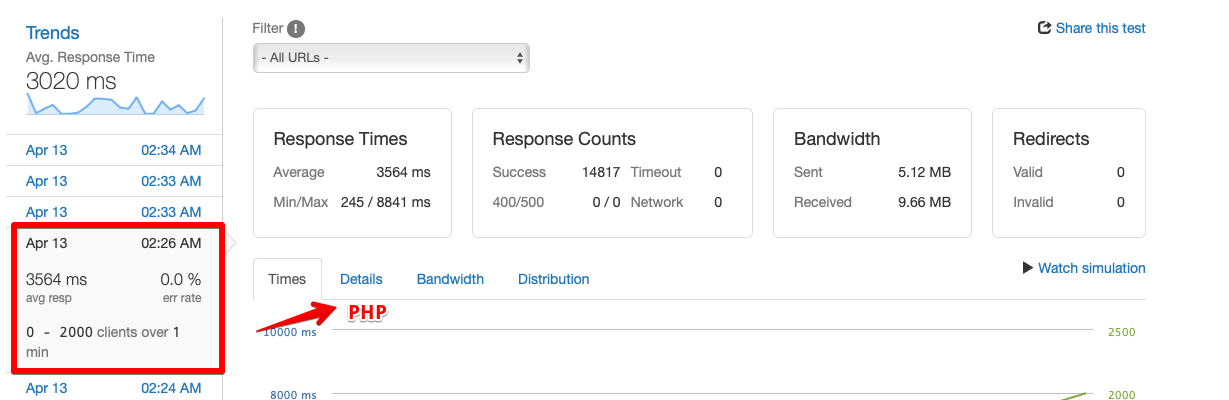Viewport: 1229px width, 400px height.
Task: Open the Trends heading link
Action: point(53,33)
